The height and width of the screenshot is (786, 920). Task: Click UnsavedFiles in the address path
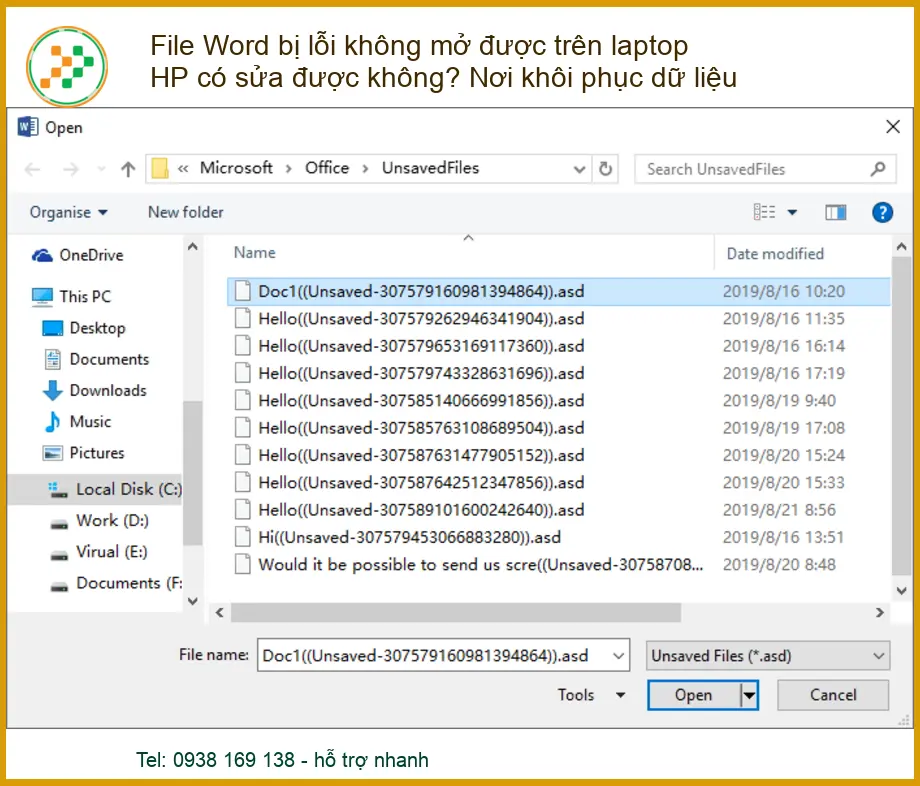pos(430,168)
